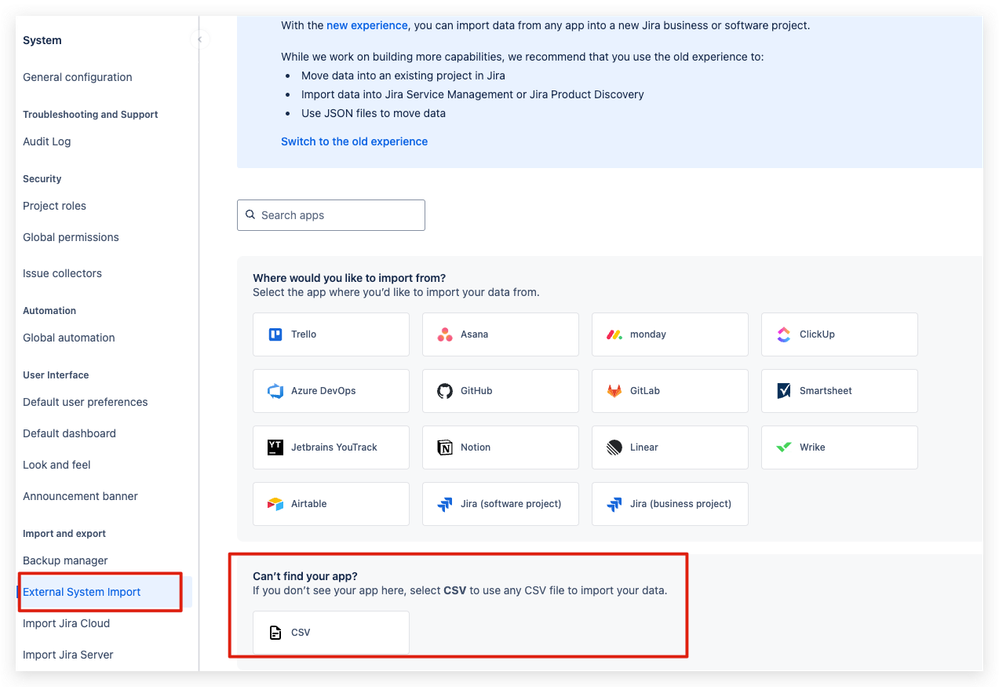
Task: Click the CSV file icon
Action: 275,633
